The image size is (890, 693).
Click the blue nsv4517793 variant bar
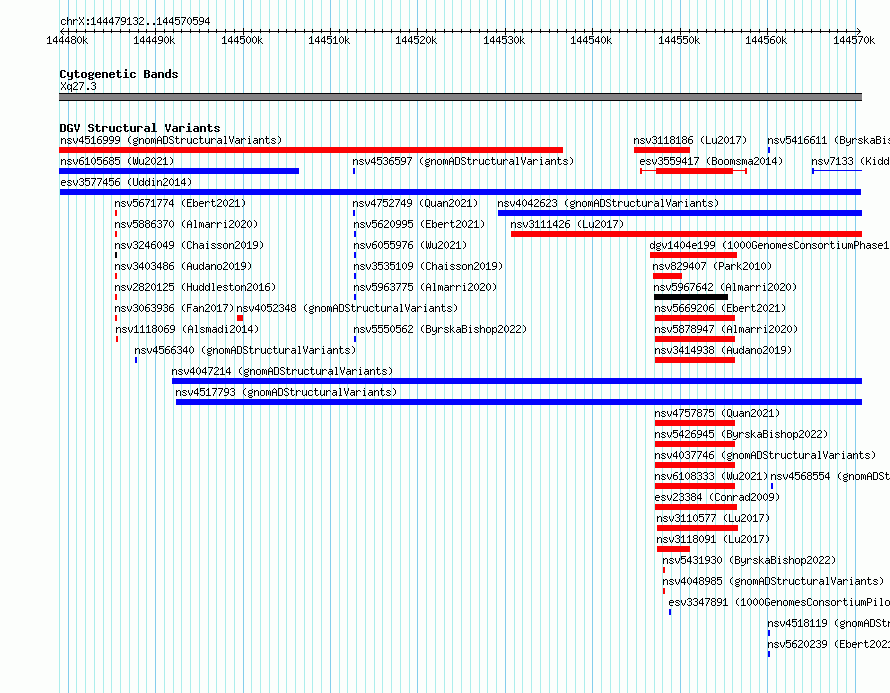[x=519, y=402]
